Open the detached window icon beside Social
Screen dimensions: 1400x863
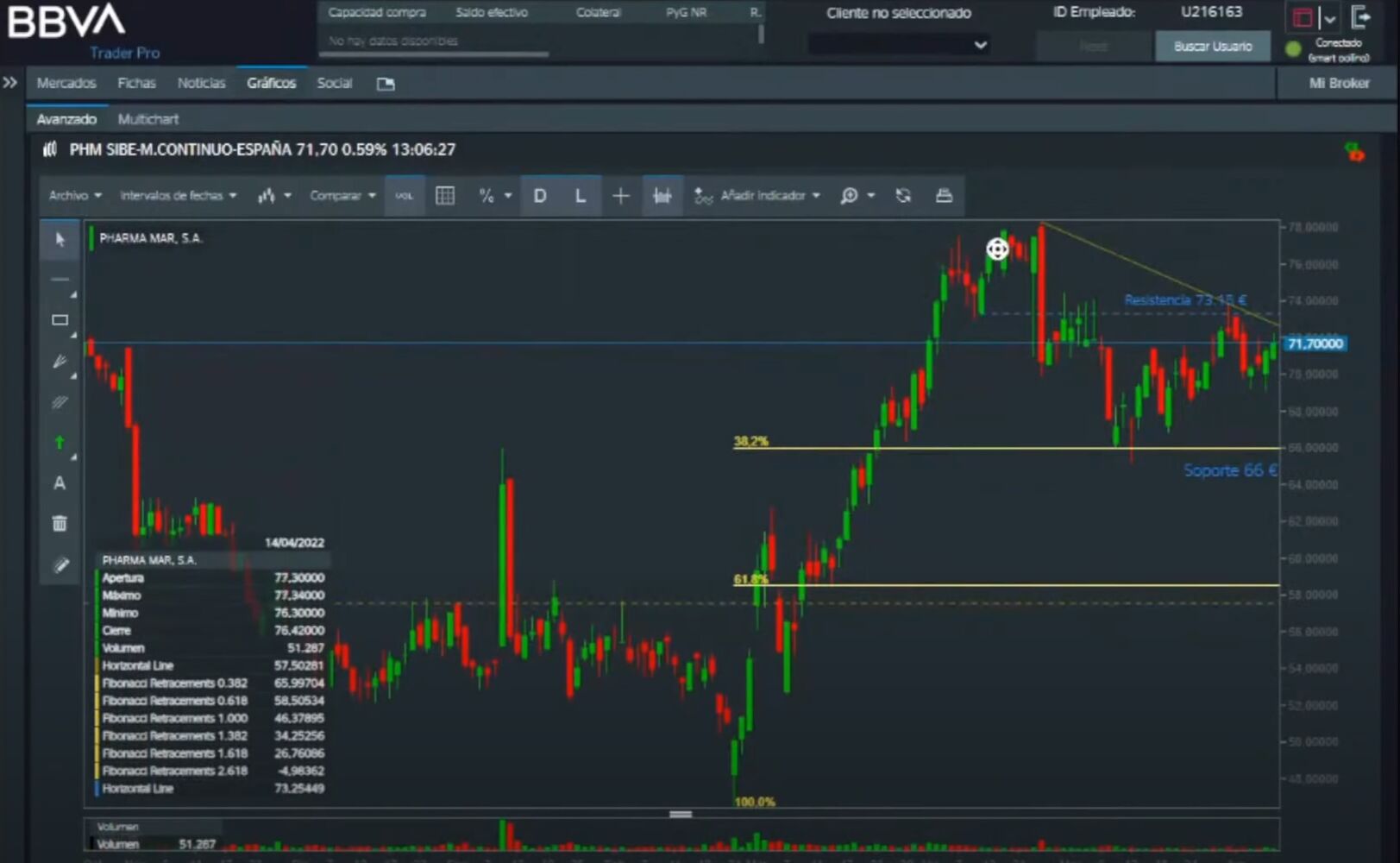point(386,84)
